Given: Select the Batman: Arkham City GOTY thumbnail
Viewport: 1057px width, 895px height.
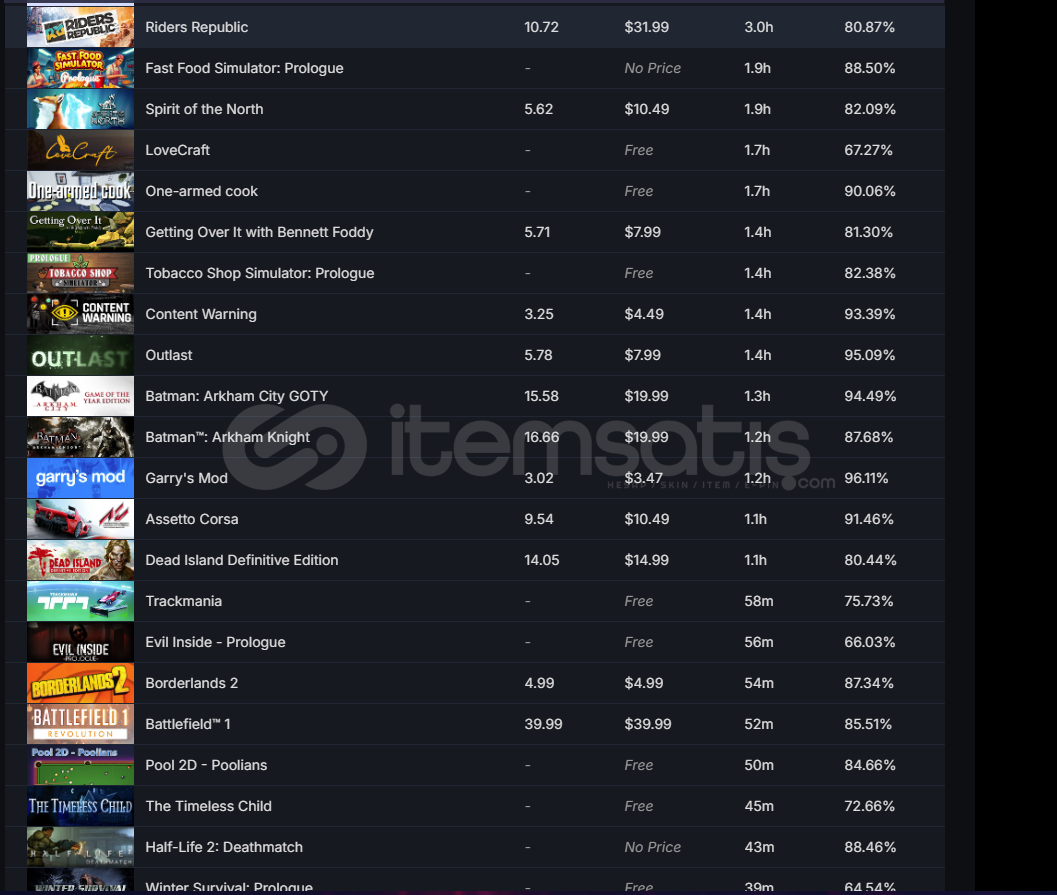Looking at the screenshot, I should pos(80,396).
